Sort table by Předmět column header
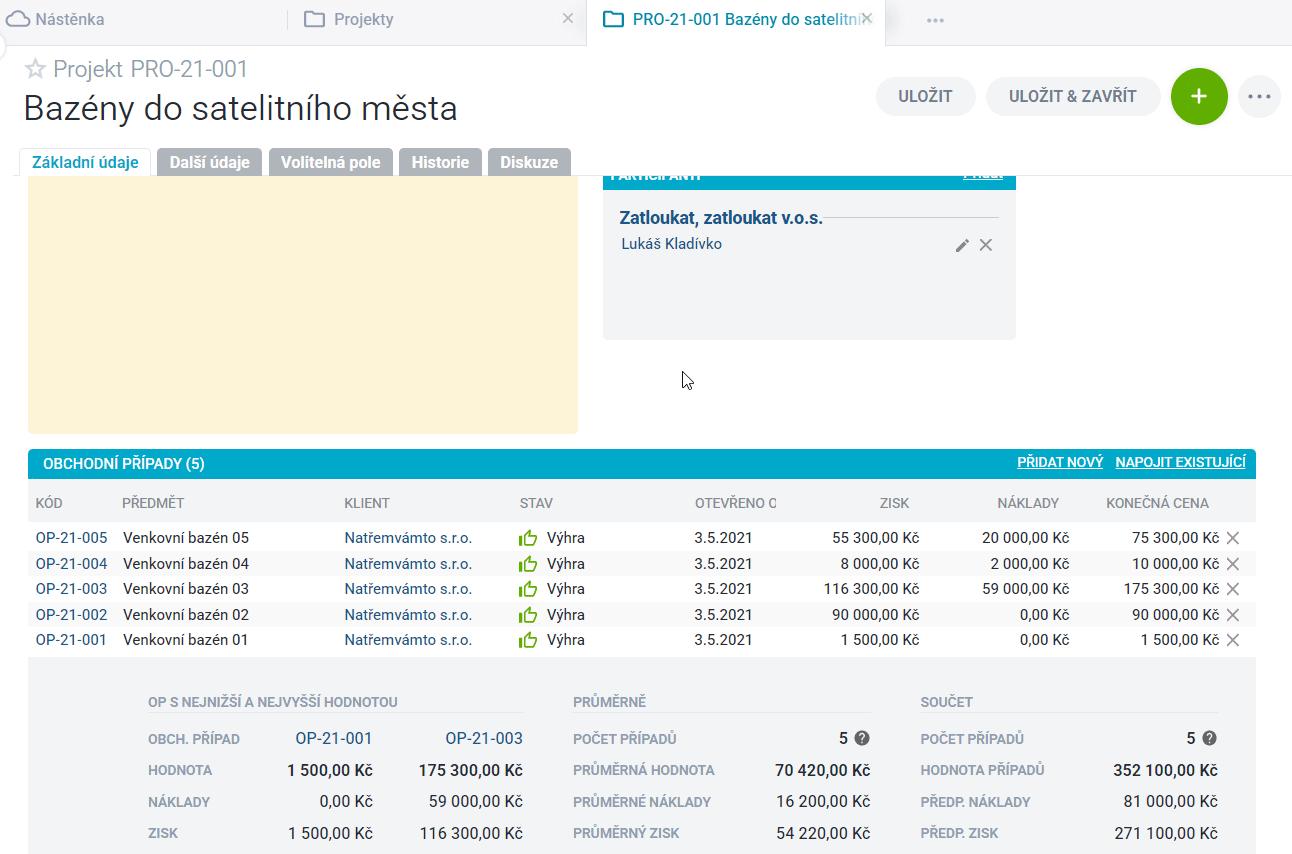 pos(153,503)
